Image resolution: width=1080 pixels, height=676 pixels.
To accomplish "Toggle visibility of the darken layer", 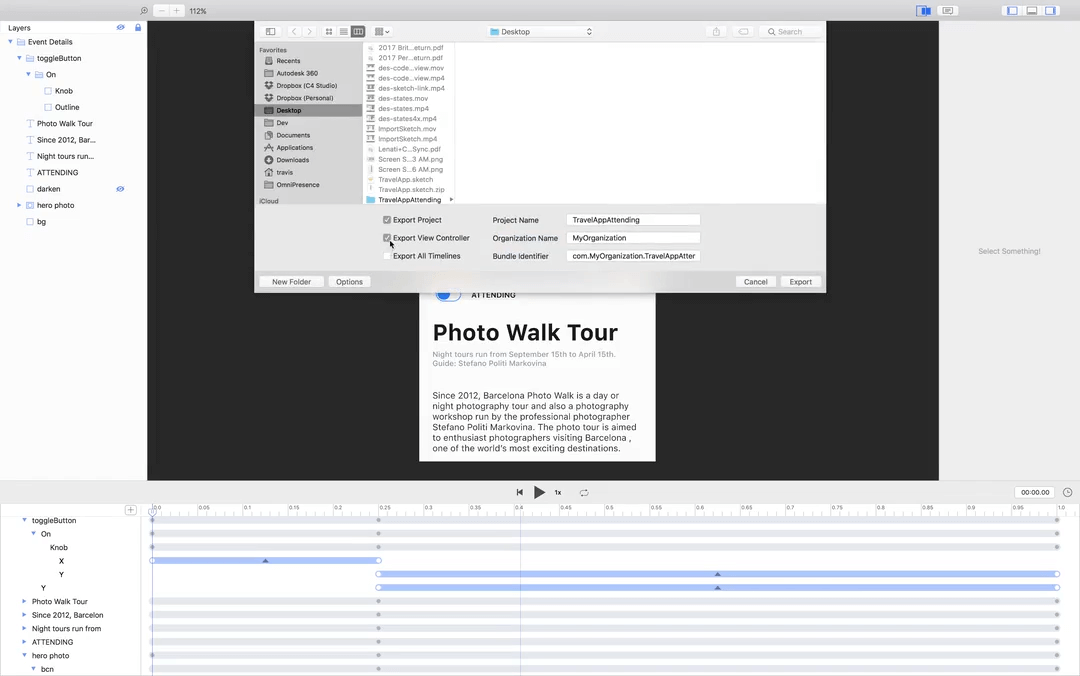I will coord(120,189).
